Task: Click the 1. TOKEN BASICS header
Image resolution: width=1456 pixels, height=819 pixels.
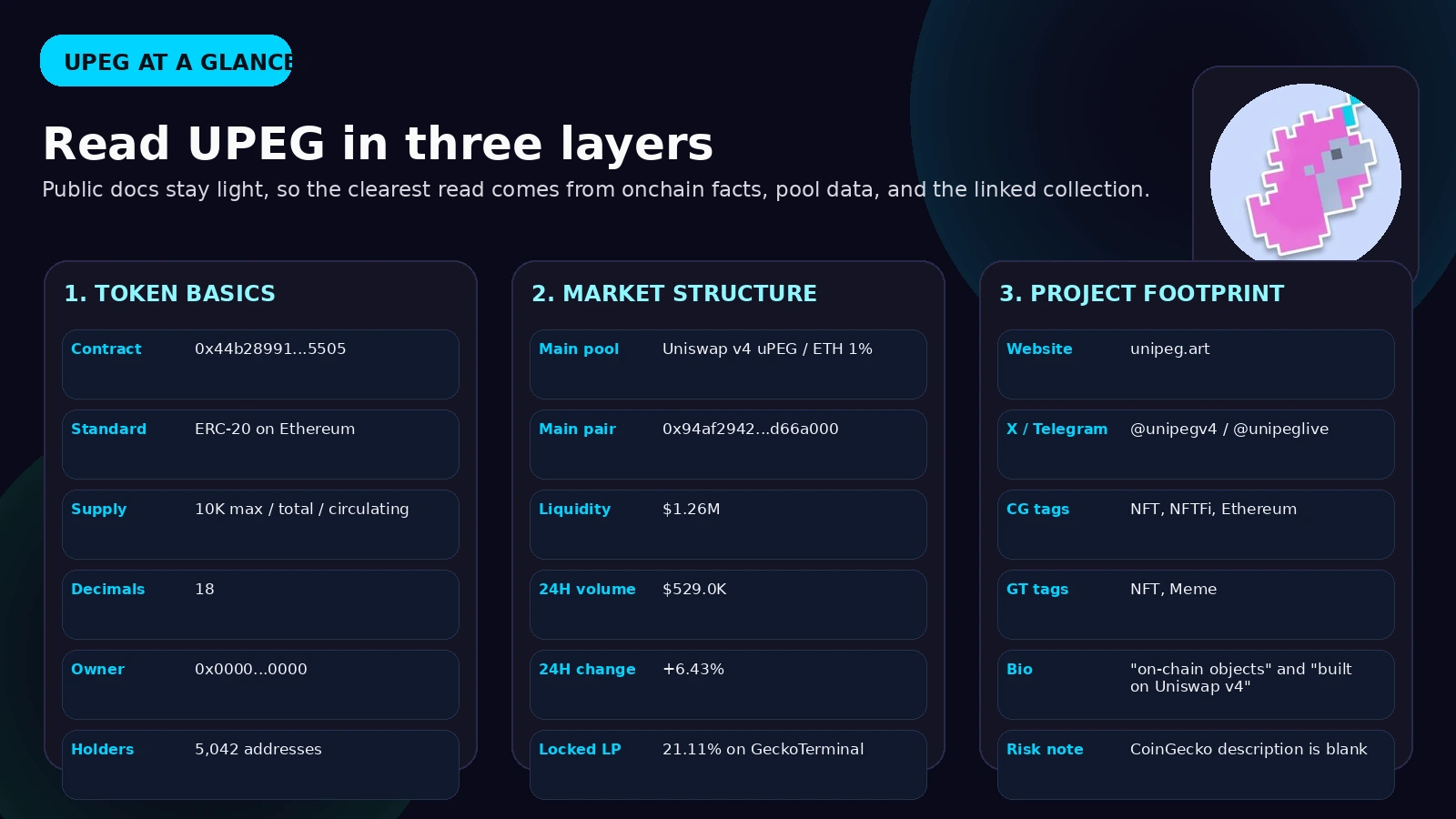Action: (x=169, y=293)
